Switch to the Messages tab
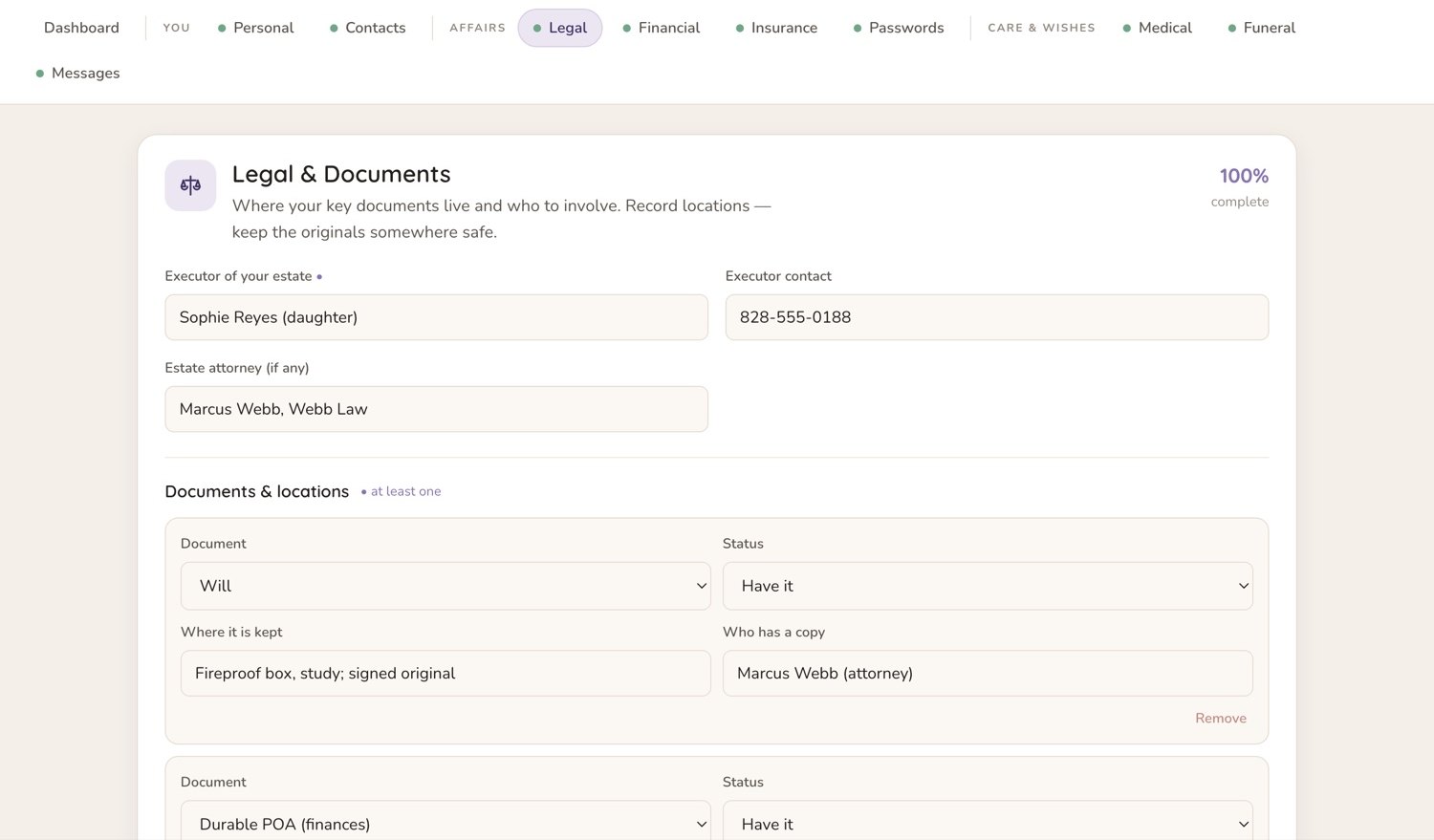Screen dimensions: 1434x840 (x=77, y=73)
